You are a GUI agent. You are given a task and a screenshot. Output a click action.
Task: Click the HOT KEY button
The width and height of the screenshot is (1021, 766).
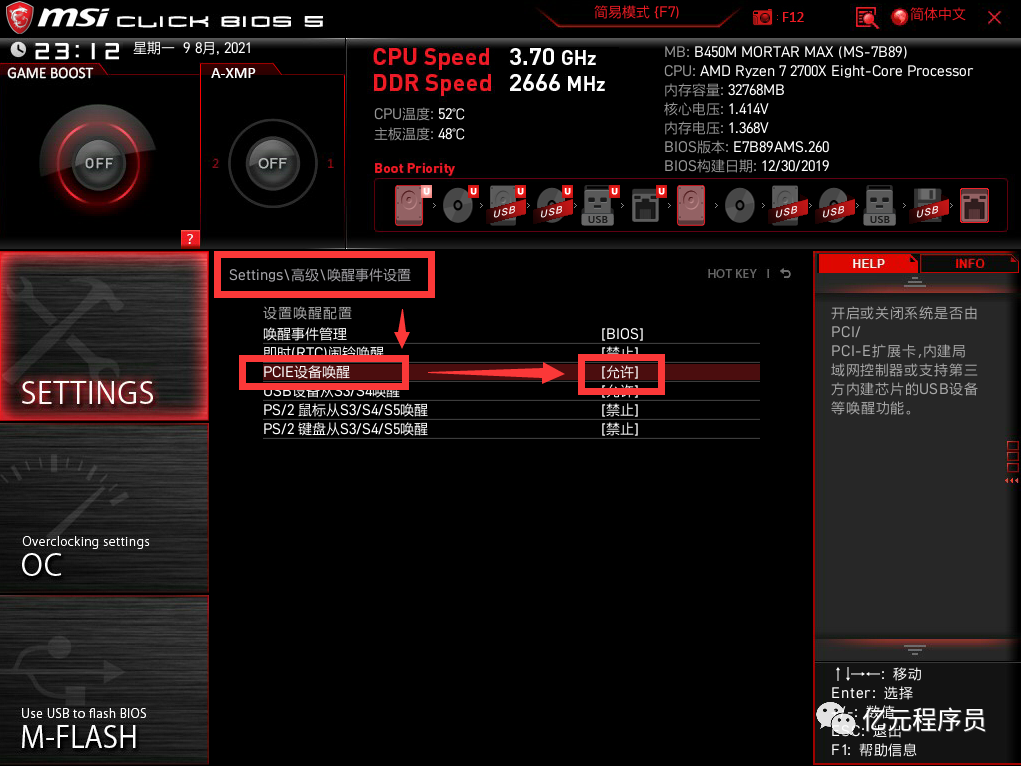[x=732, y=274]
